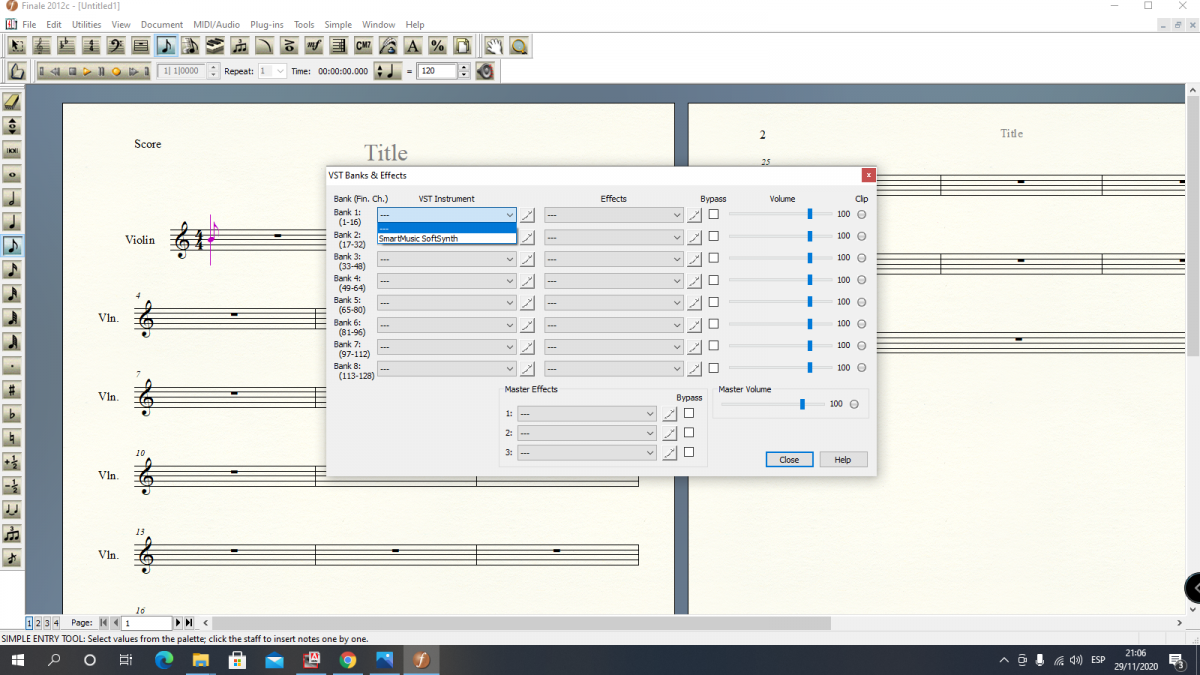Select the Text tool (A icon)

point(412,46)
